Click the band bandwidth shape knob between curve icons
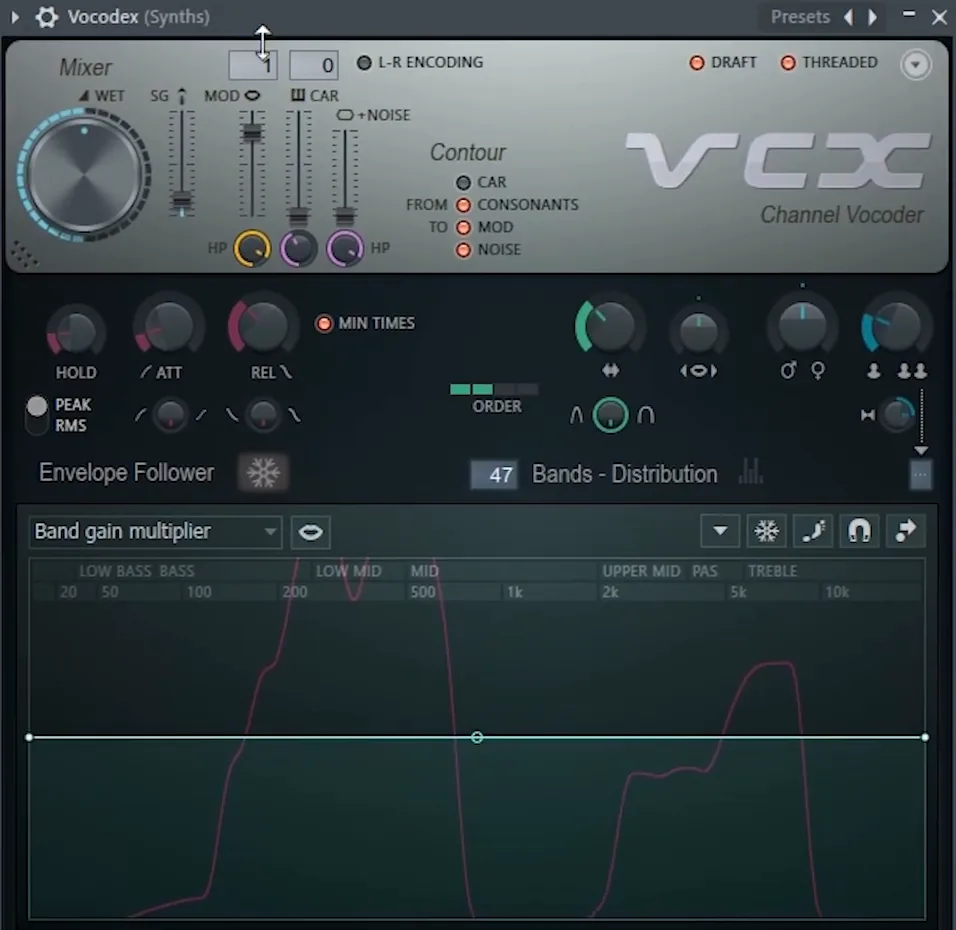Screen dimensions: 956x930 [x=610, y=415]
